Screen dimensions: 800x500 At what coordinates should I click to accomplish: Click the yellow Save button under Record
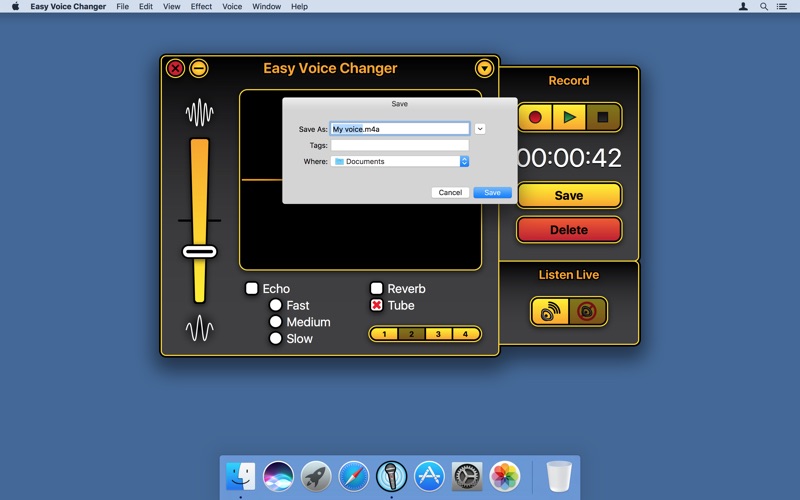pos(569,195)
